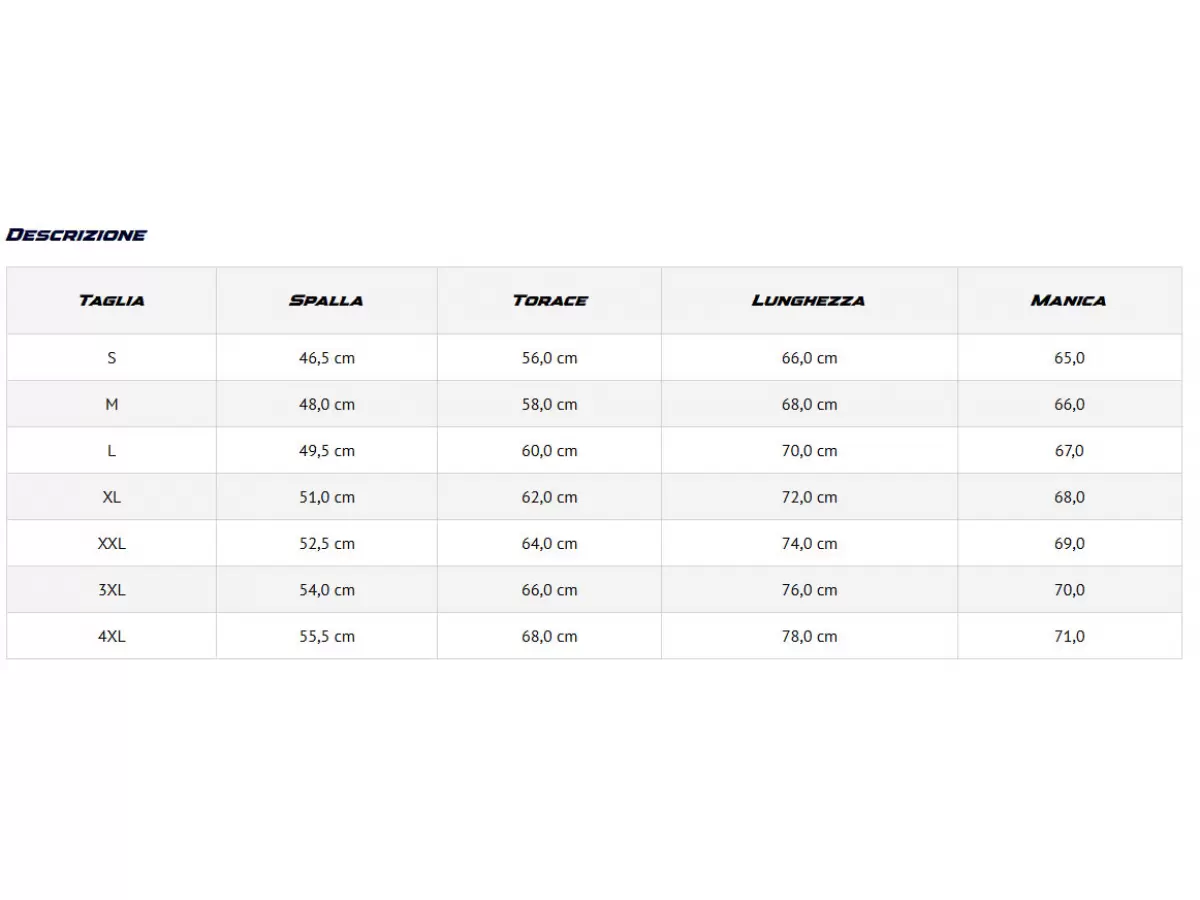Click the Lunghezza column header
The height and width of the screenshot is (900, 1200).
coord(809,300)
